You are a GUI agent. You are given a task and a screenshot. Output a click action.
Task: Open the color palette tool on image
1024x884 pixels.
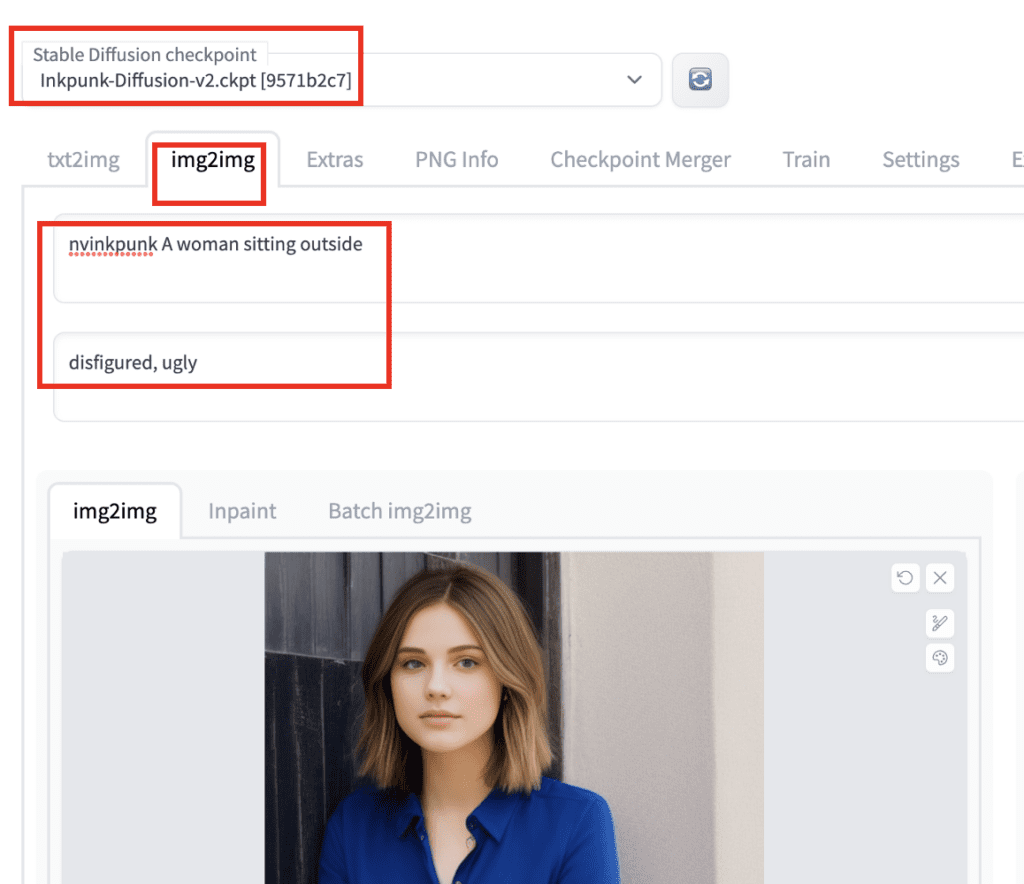pos(940,658)
